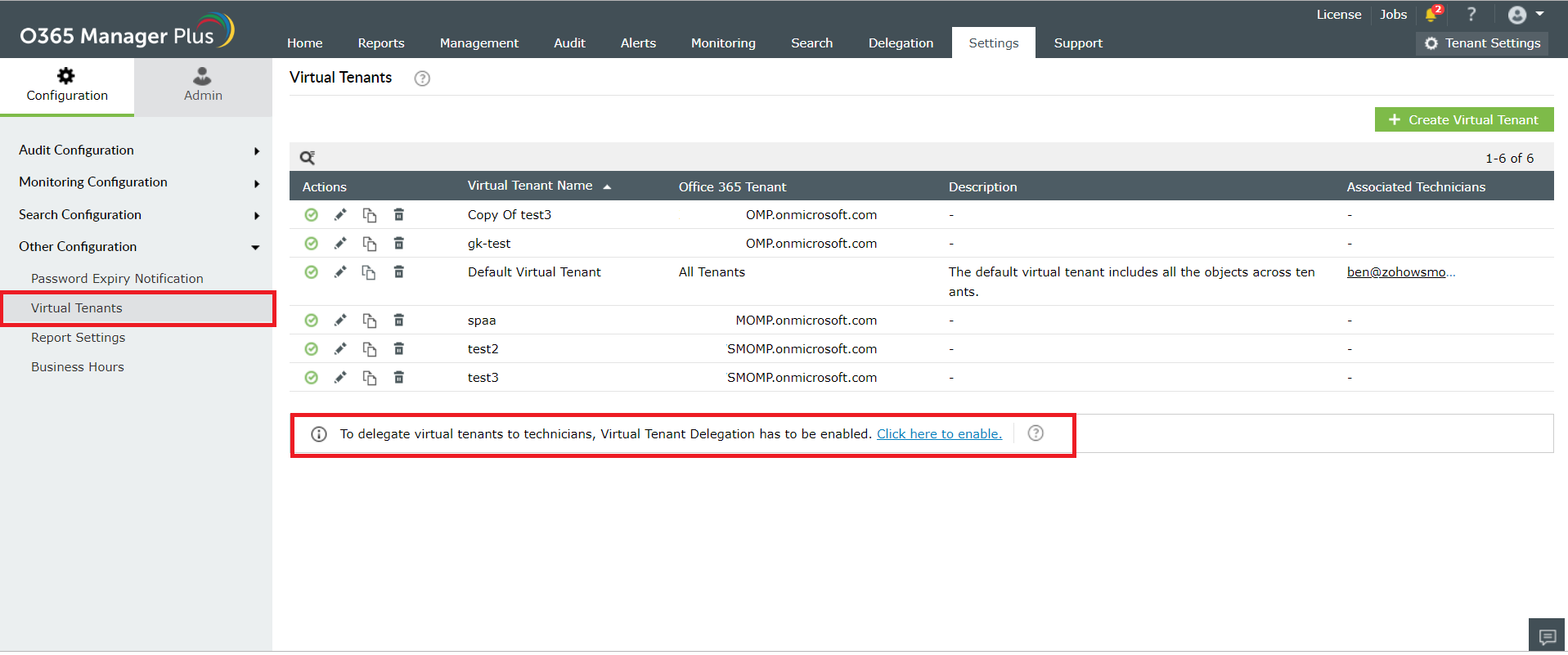Duplicate the gk-test virtual tenant

(370, 244)
